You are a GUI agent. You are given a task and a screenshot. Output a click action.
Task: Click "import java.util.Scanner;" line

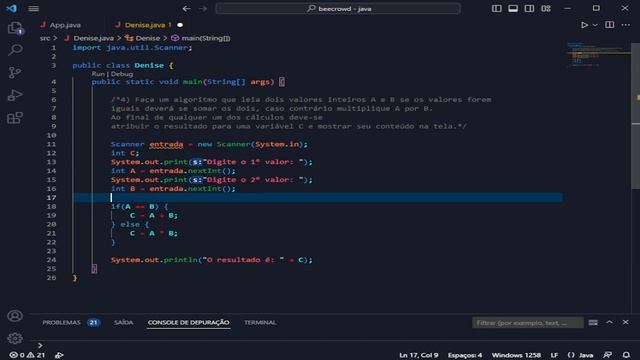pyautogui.click(x=132, y=48)
